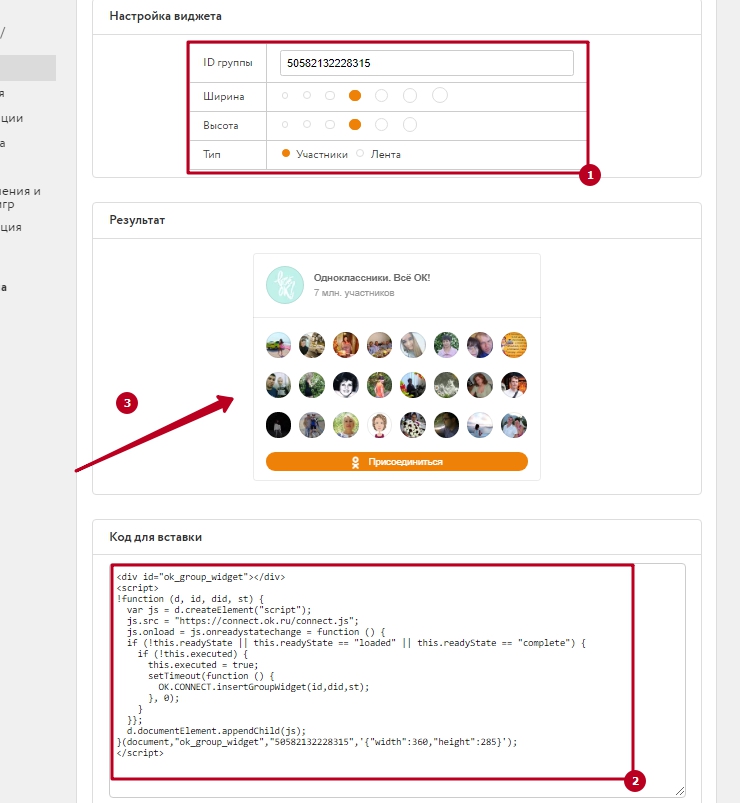This screenshot has width=740, height=803.
Task: Select the smallest Высота size option
Action: point(285,125)
